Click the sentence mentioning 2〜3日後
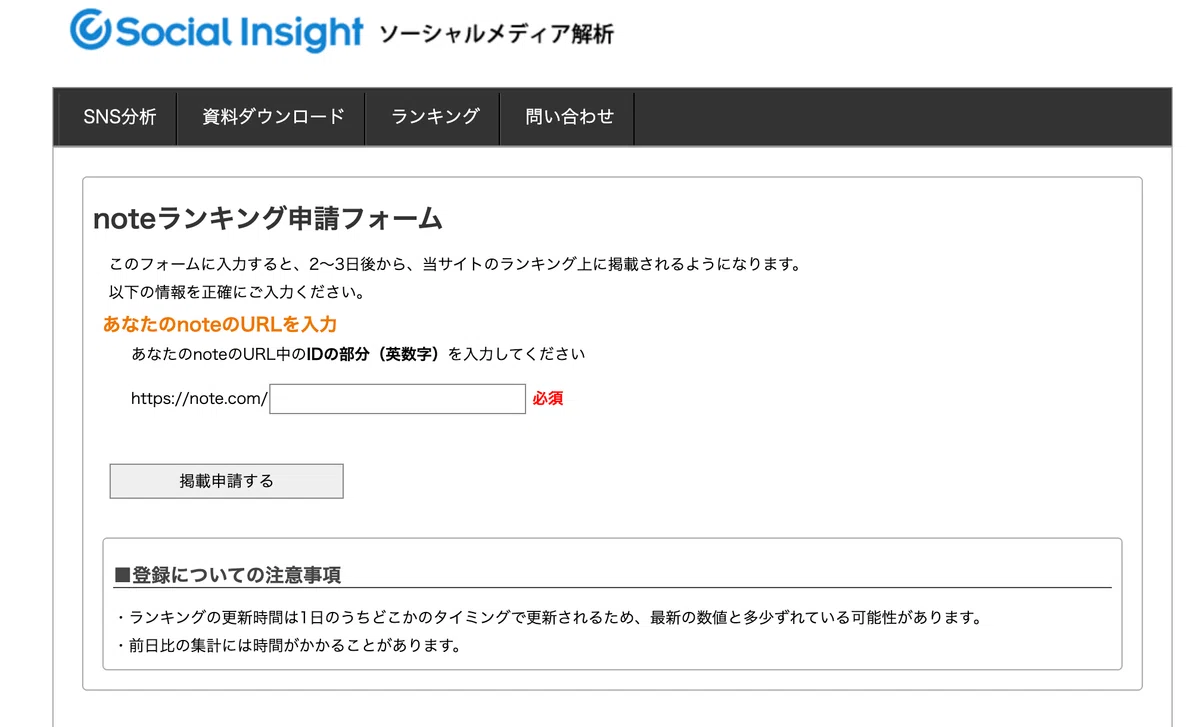1200x727 pixels. click(455, 265)
